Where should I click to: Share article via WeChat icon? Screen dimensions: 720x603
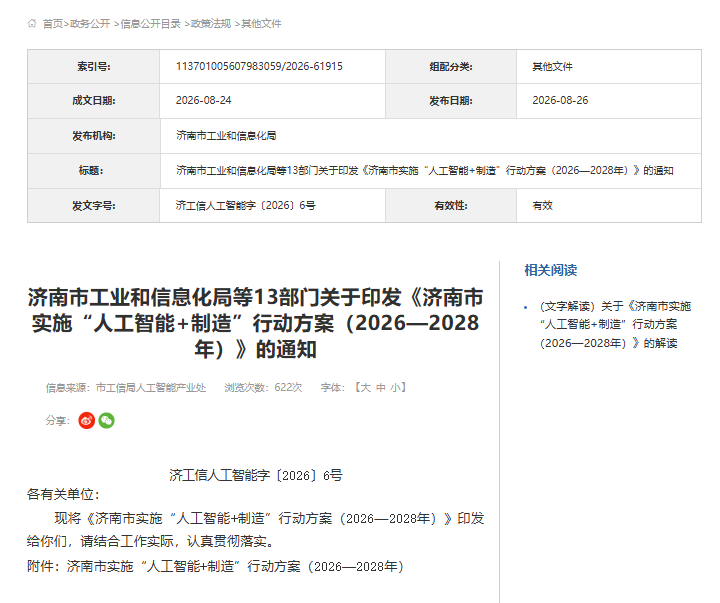107,420
